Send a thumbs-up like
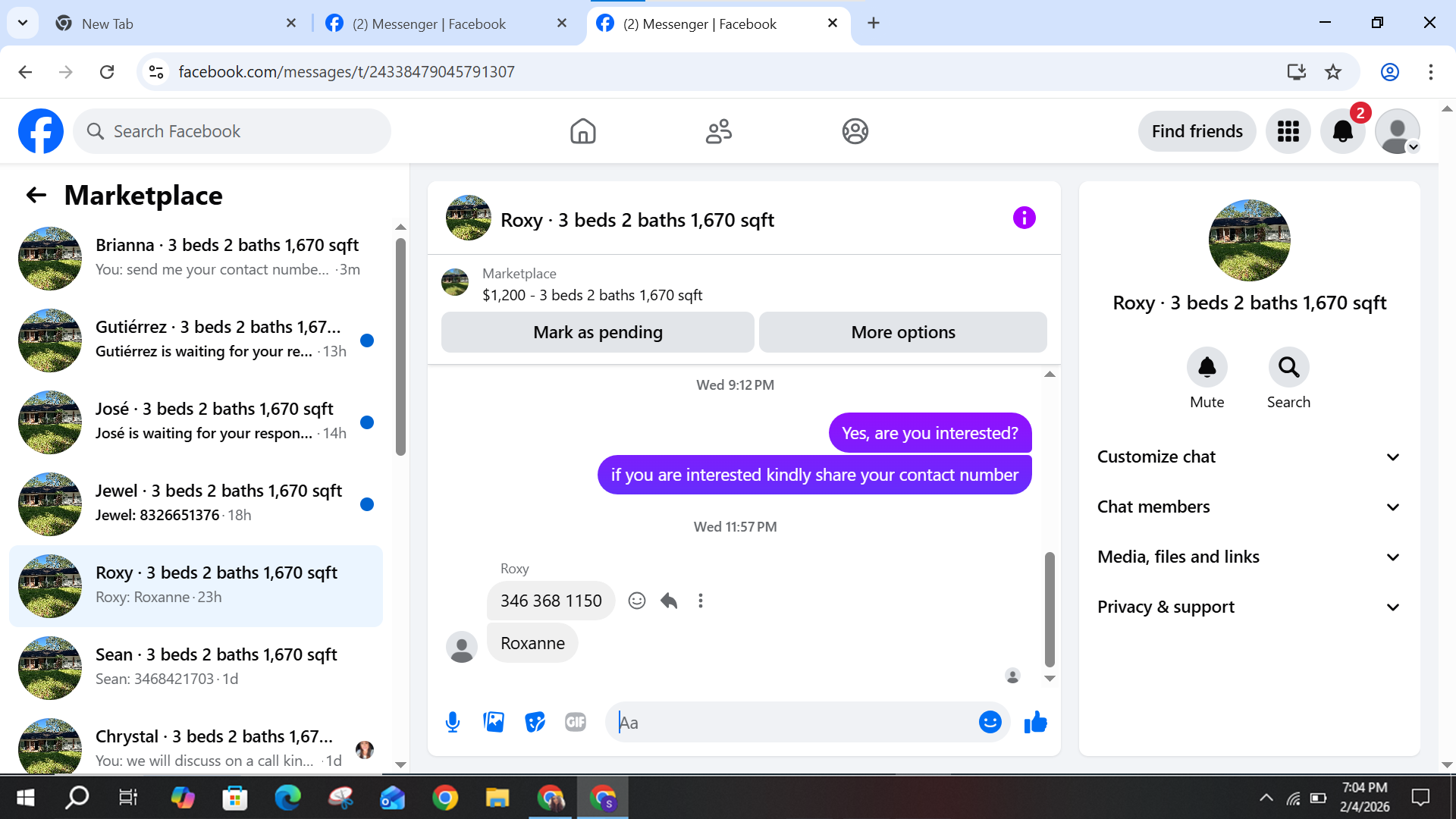1456x819 pixels. (1035, 722)
